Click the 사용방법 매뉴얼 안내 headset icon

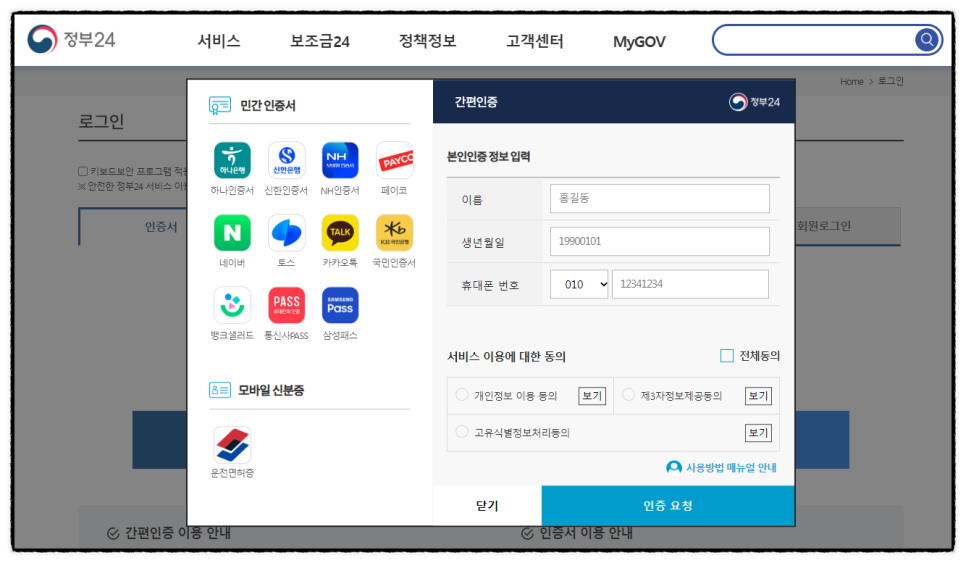point(674,468)
